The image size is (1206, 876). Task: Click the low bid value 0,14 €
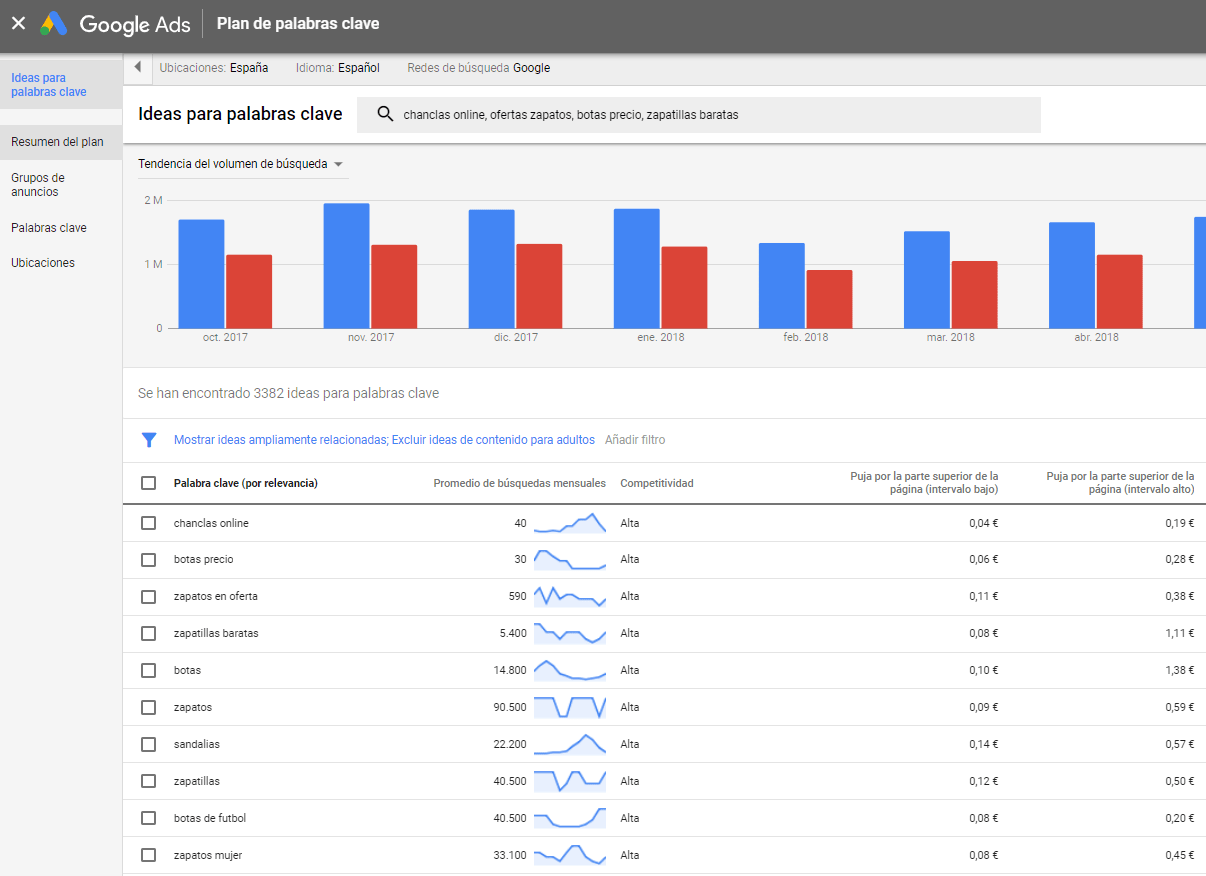[x=983, y=745]
